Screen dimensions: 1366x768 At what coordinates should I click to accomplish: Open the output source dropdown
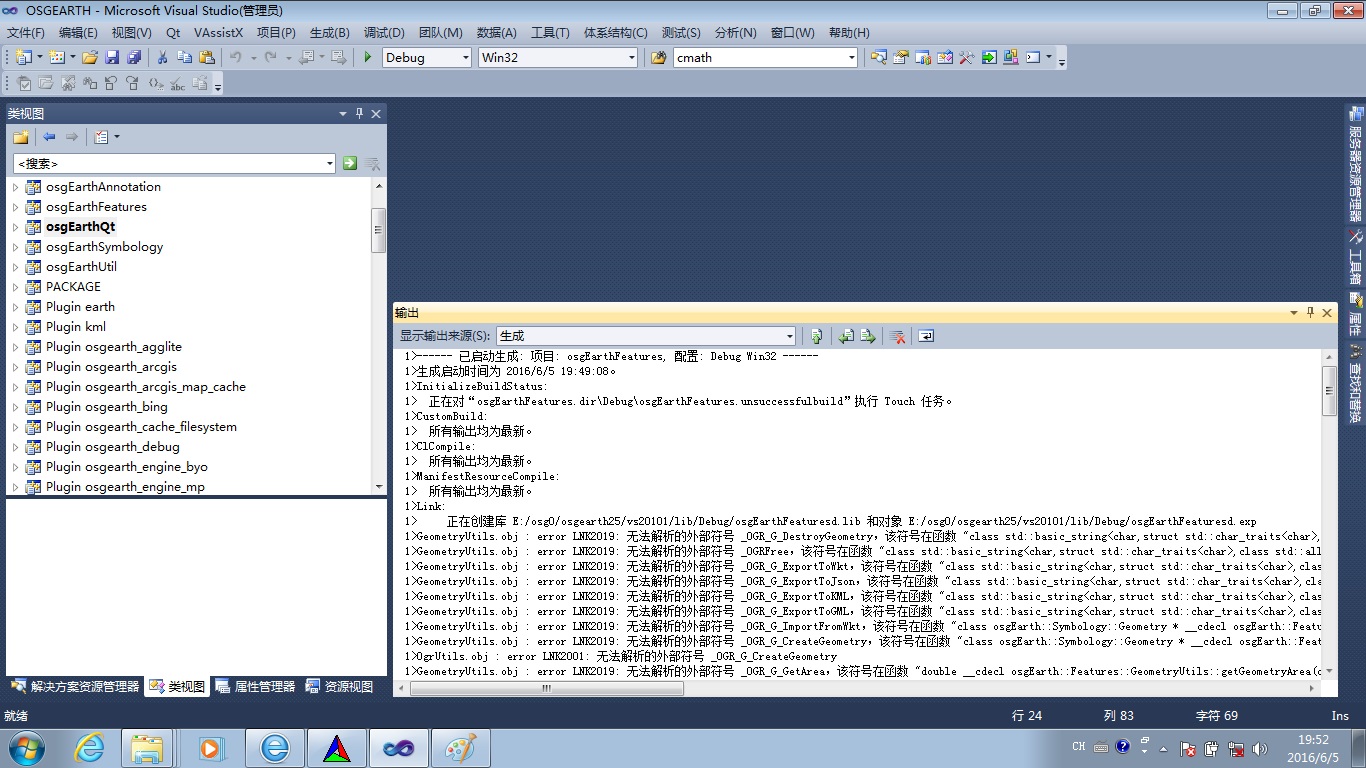(x=790, y=336)
